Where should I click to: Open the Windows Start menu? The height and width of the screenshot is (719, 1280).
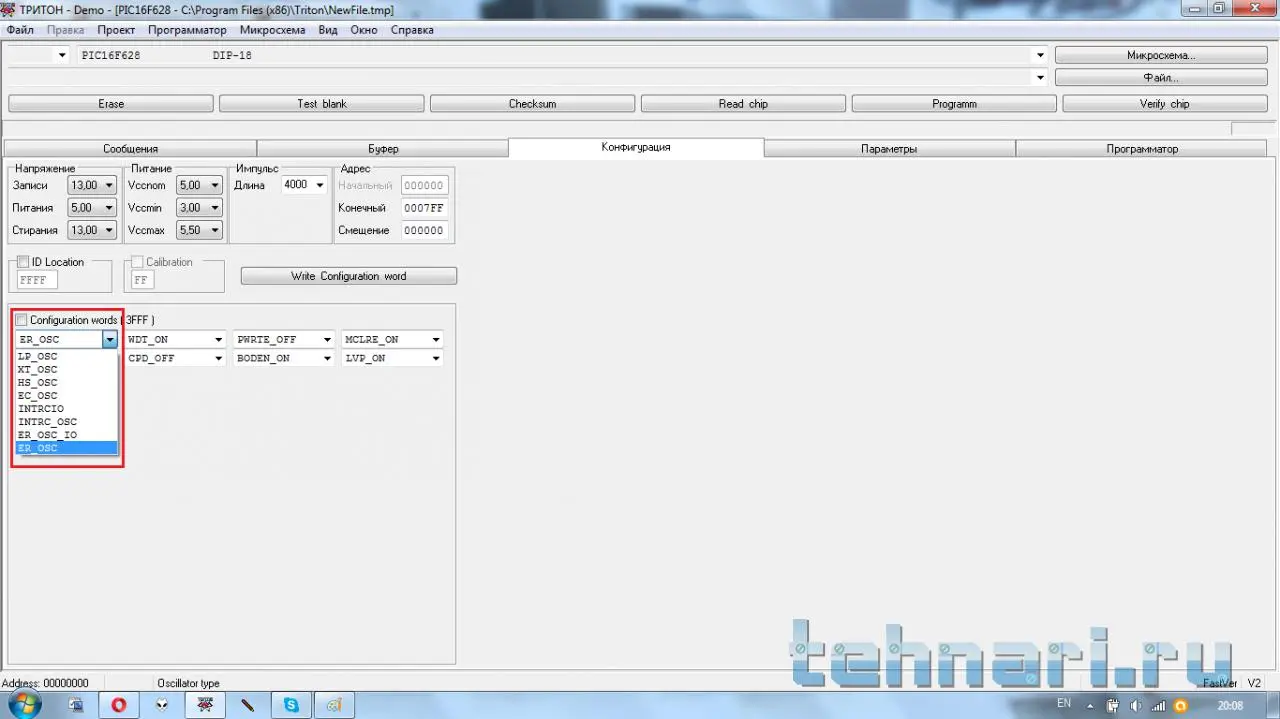(24, 704)
